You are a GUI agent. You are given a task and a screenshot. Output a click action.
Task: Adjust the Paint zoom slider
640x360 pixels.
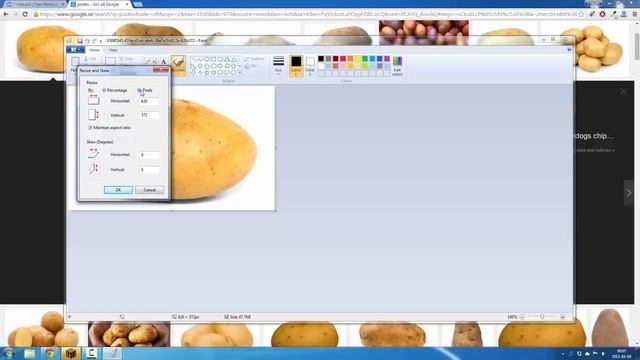coord(542,317)
